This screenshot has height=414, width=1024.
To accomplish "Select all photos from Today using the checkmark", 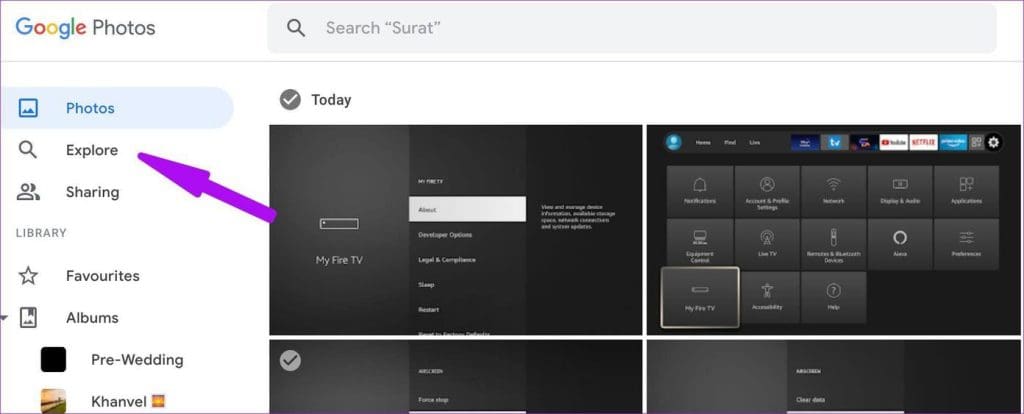I will 290,100.
